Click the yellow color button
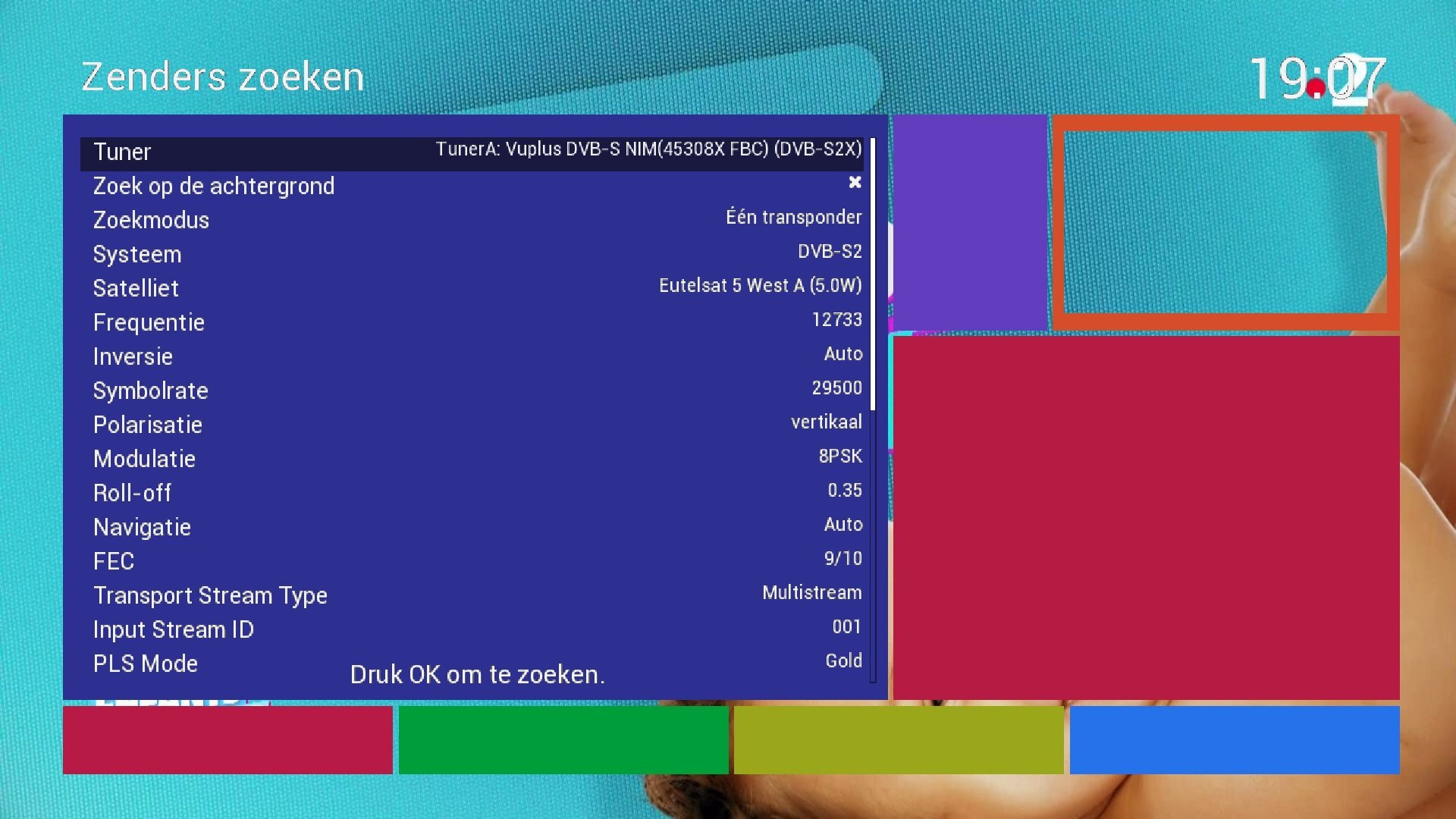Viewport: 1456px width, 819px height. [x=899, y=740]
